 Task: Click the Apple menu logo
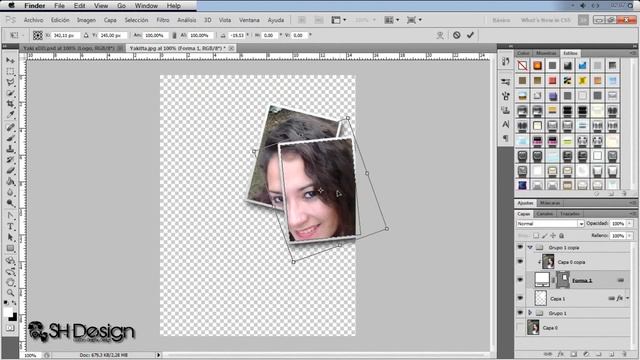tap(11, 6)
